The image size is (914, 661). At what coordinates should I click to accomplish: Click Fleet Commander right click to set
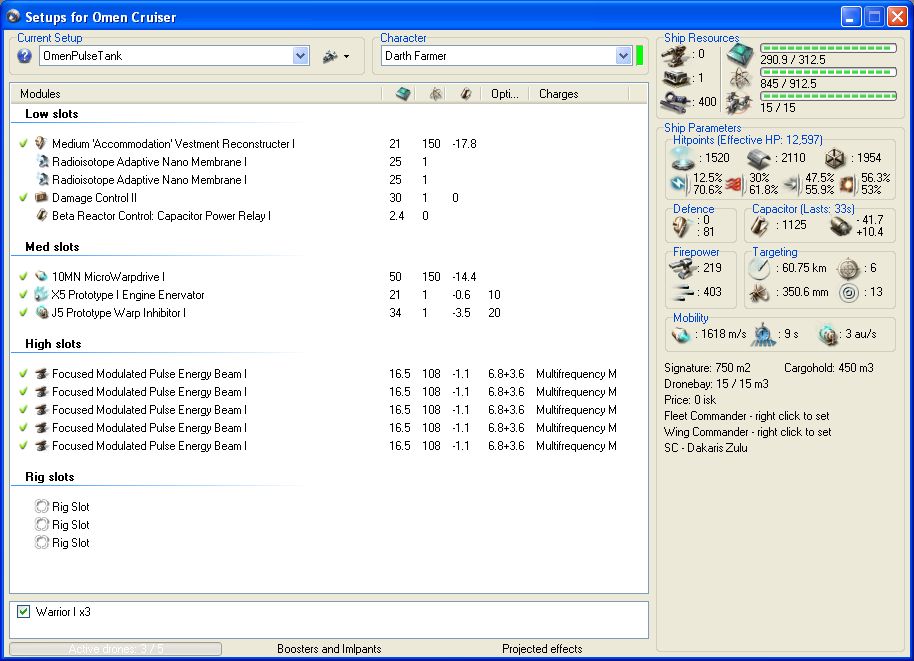point(747,416)
